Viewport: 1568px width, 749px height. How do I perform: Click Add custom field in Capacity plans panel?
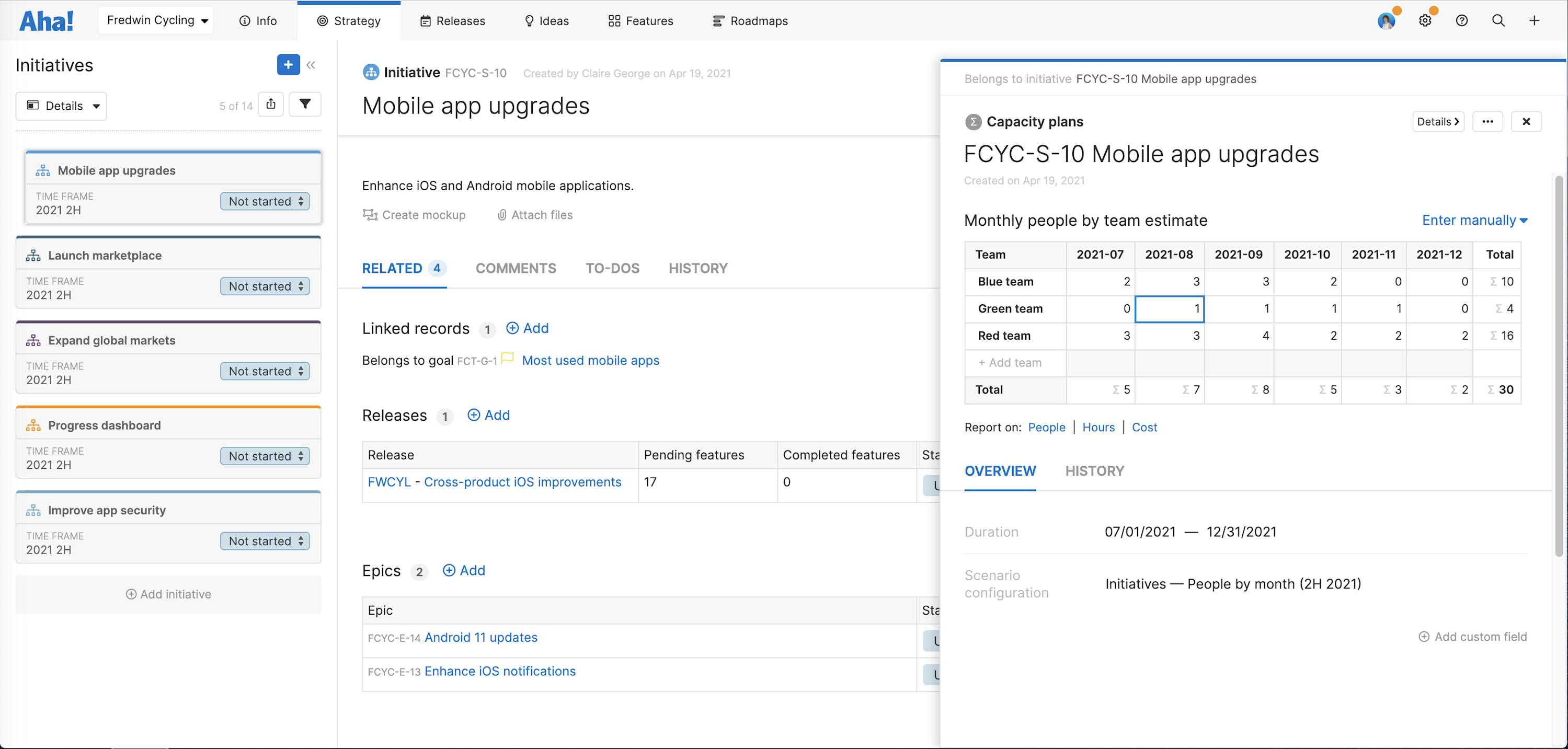(x=1473, y=636)
